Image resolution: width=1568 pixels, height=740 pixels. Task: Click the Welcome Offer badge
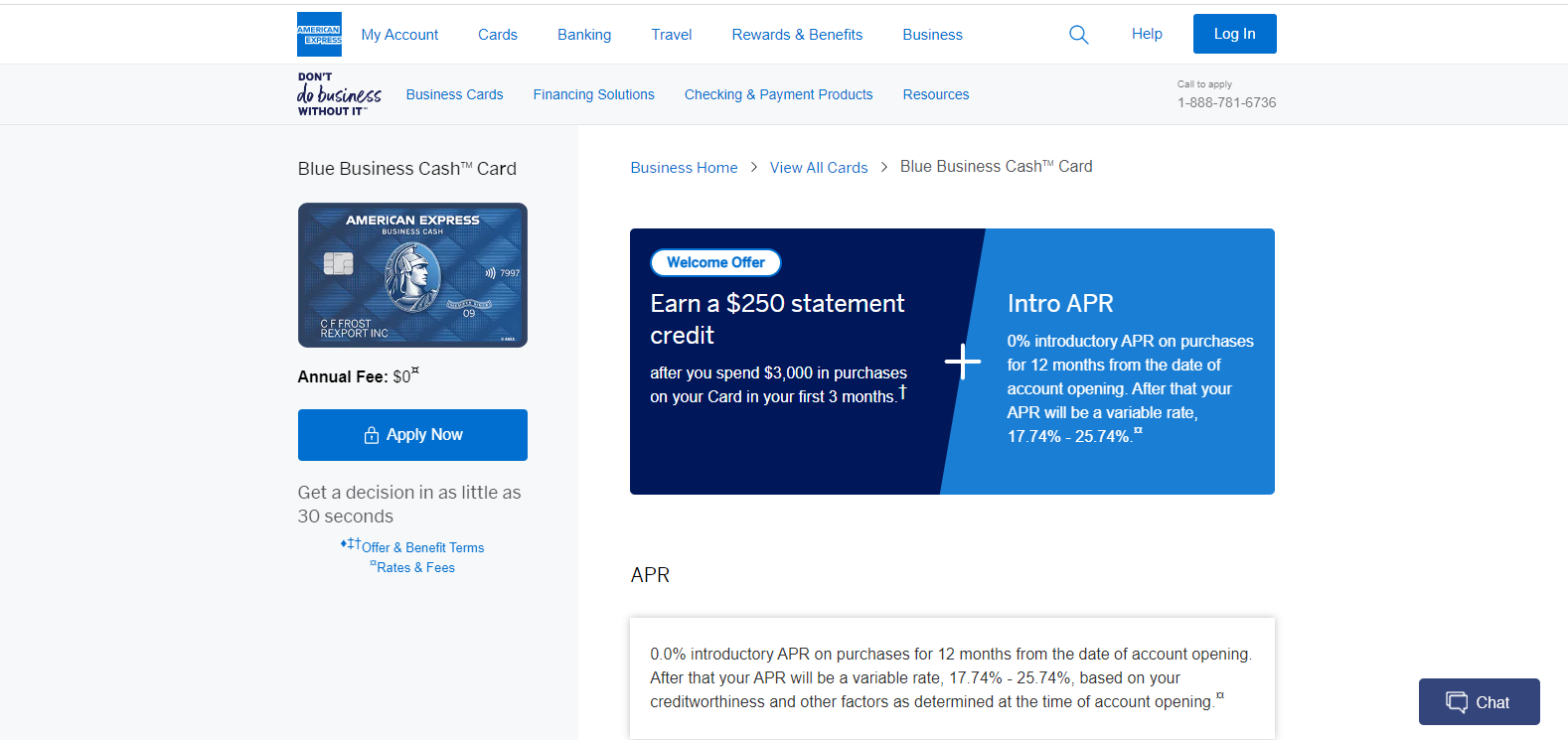point(715,262)
